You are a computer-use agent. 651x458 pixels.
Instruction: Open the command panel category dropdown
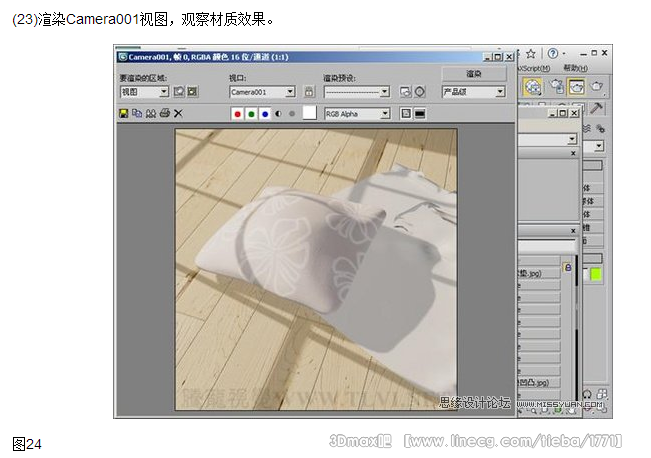click(598, 146)
